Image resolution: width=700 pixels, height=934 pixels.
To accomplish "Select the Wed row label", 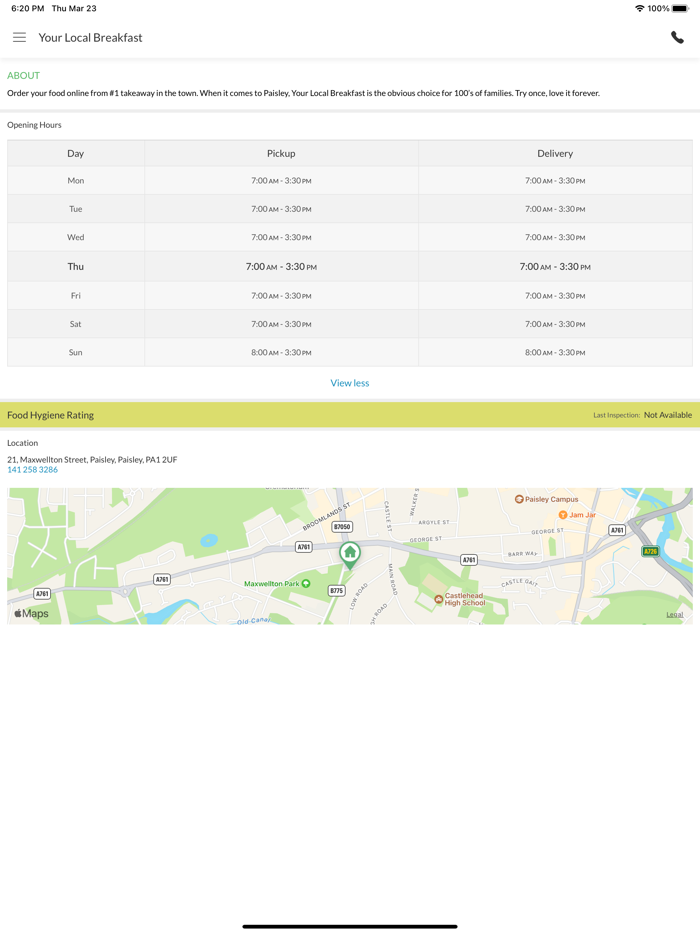I will 76,237.
